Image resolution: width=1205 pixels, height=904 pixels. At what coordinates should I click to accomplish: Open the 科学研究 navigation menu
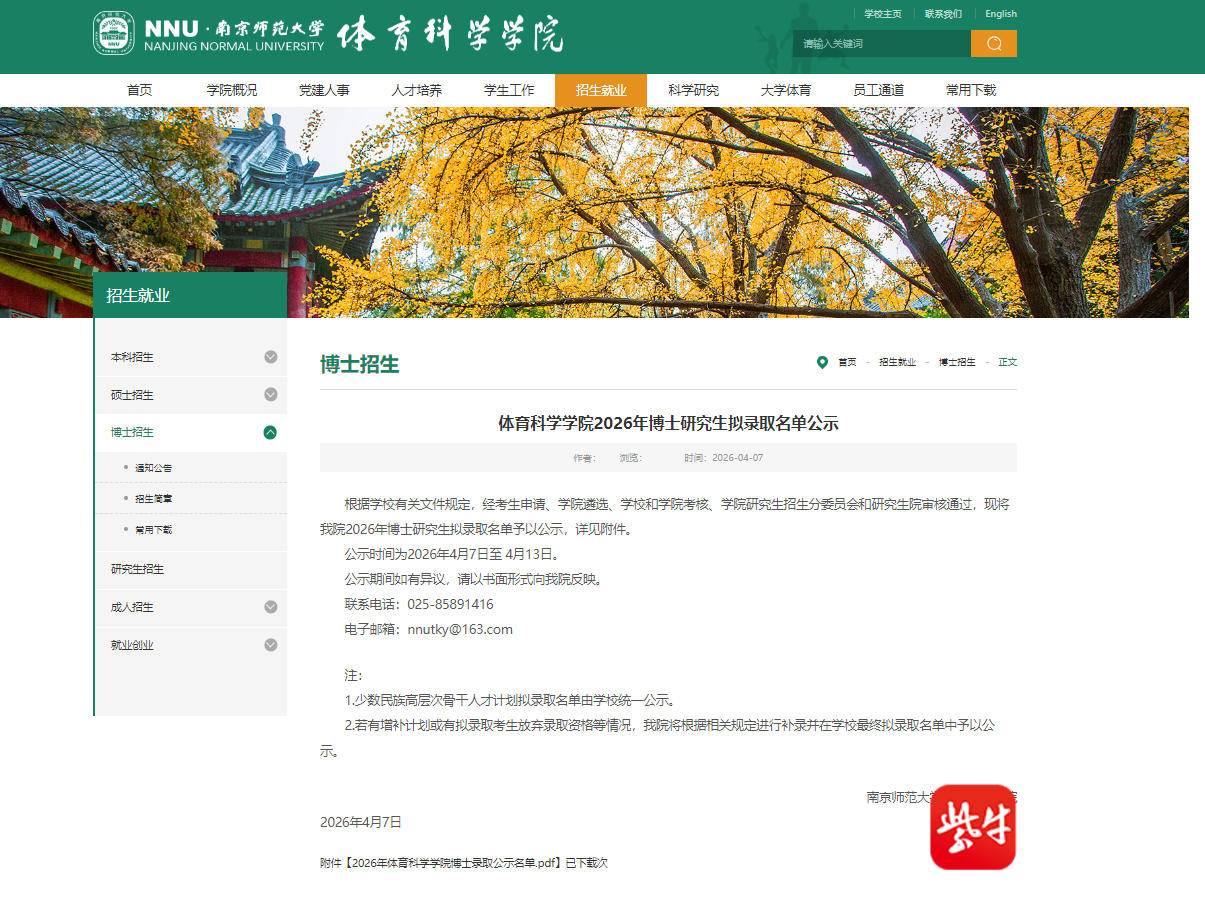(693, 90)
